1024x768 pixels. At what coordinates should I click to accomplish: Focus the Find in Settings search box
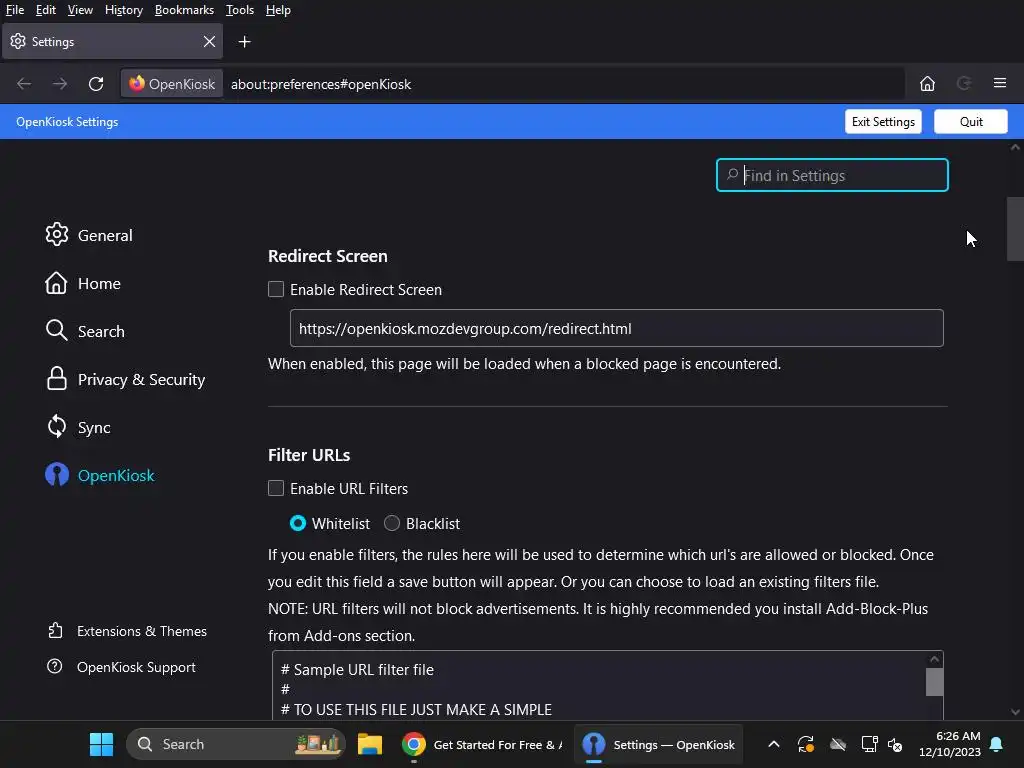pos(832,175)
